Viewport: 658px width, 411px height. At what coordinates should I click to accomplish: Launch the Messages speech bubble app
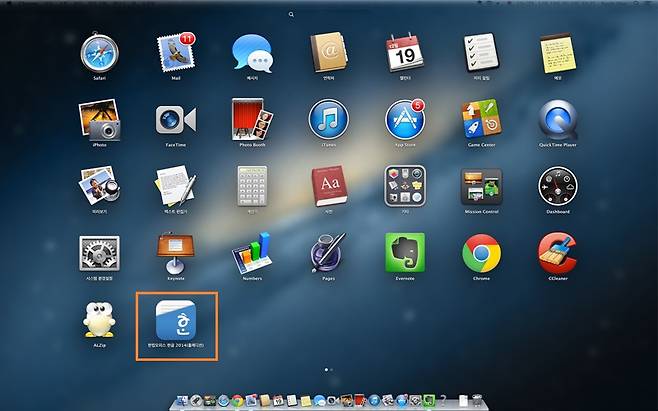click(x=252, y=53)
